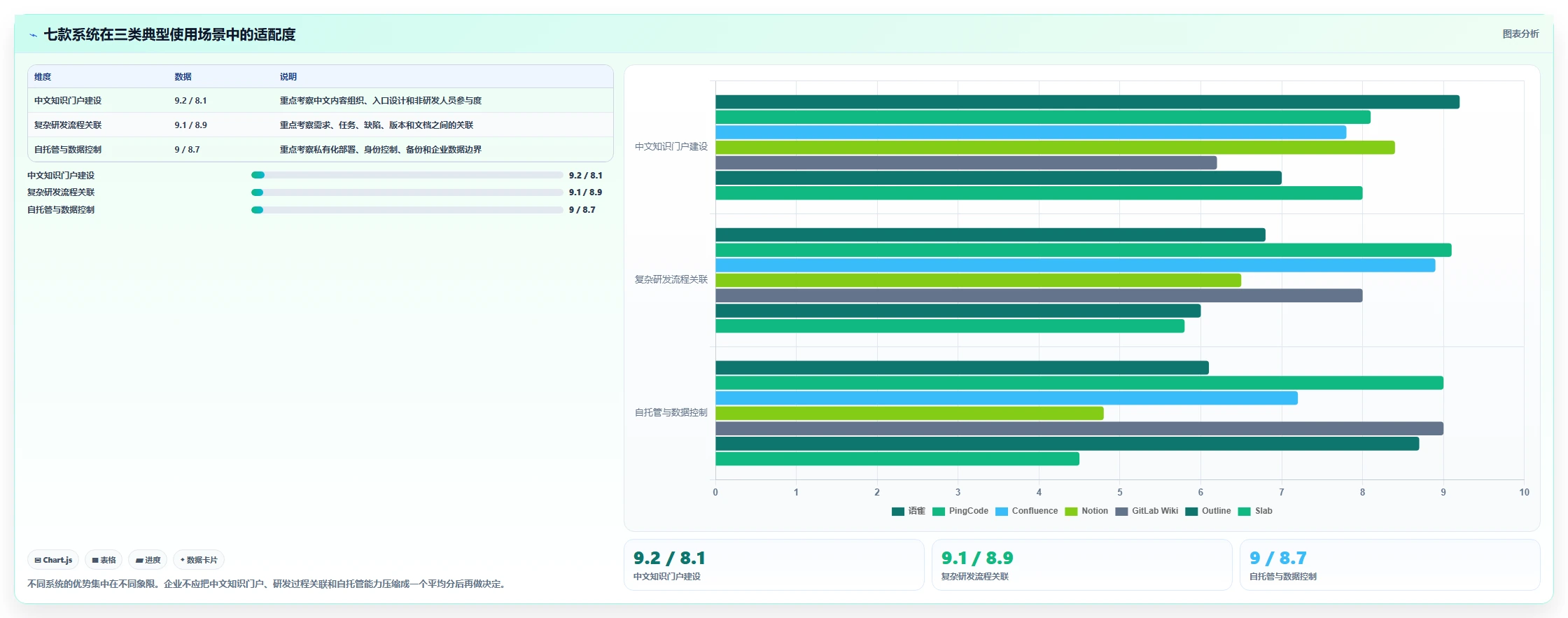Click the table cell reading 9.2 / 8.1
The width and height of the screenshot is (1568, 618).
pos(190,101)
